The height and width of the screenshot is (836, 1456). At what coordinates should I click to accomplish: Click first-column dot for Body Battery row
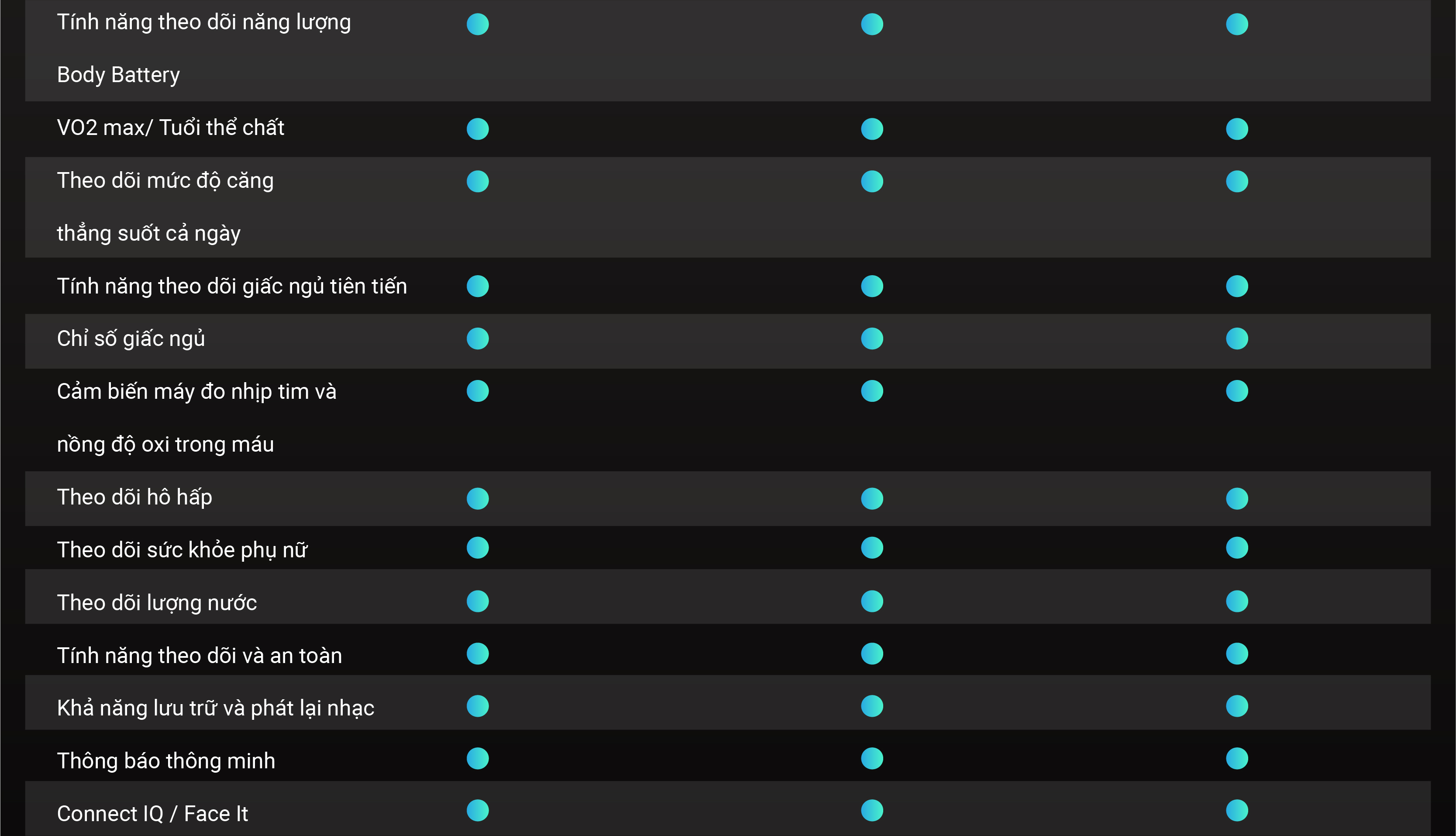click(x=478, y=24)
